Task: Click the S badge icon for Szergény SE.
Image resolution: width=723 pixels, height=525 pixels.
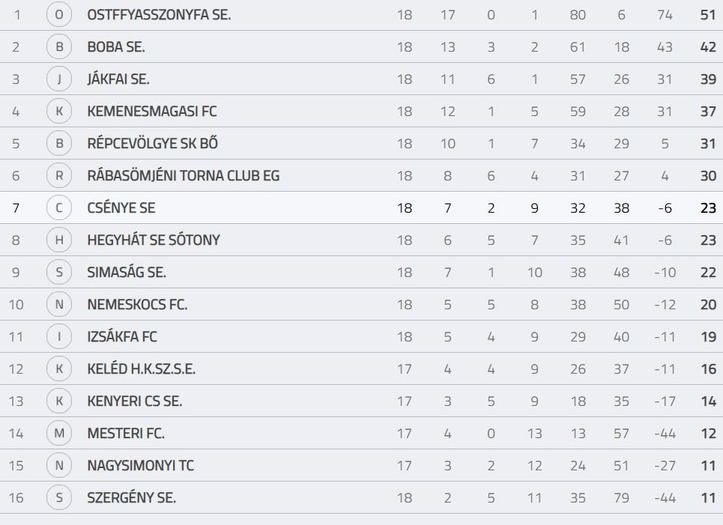Action: (59, 497)
